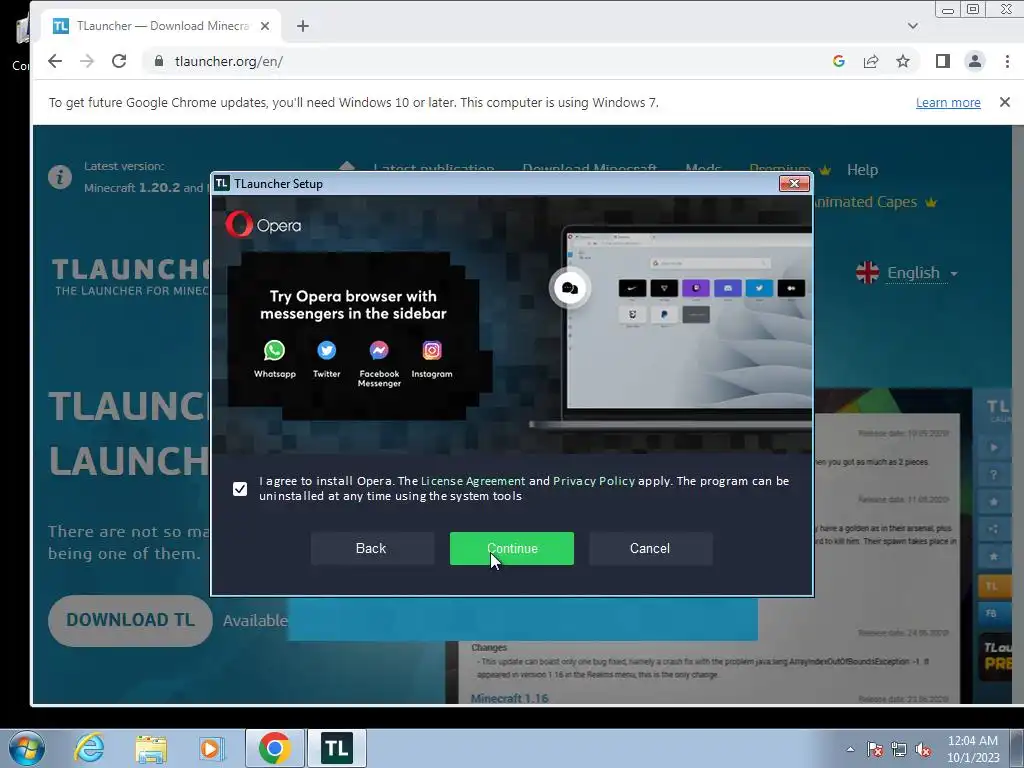Open the Animated Capes menu item
This screenshot has width=1024, height=768.
pyautogui.click(x=874, y=202)
